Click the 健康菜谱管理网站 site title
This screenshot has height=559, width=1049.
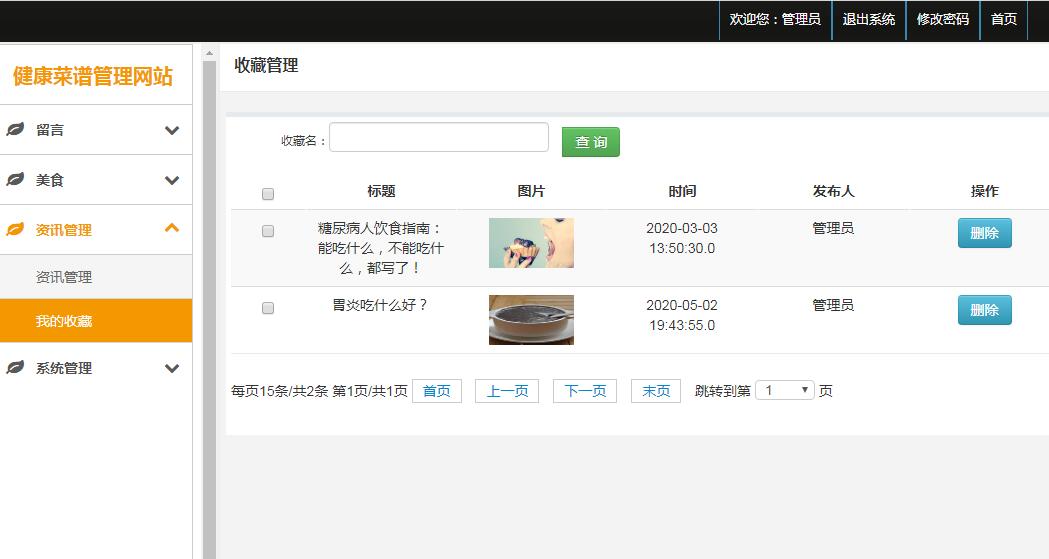93,76
